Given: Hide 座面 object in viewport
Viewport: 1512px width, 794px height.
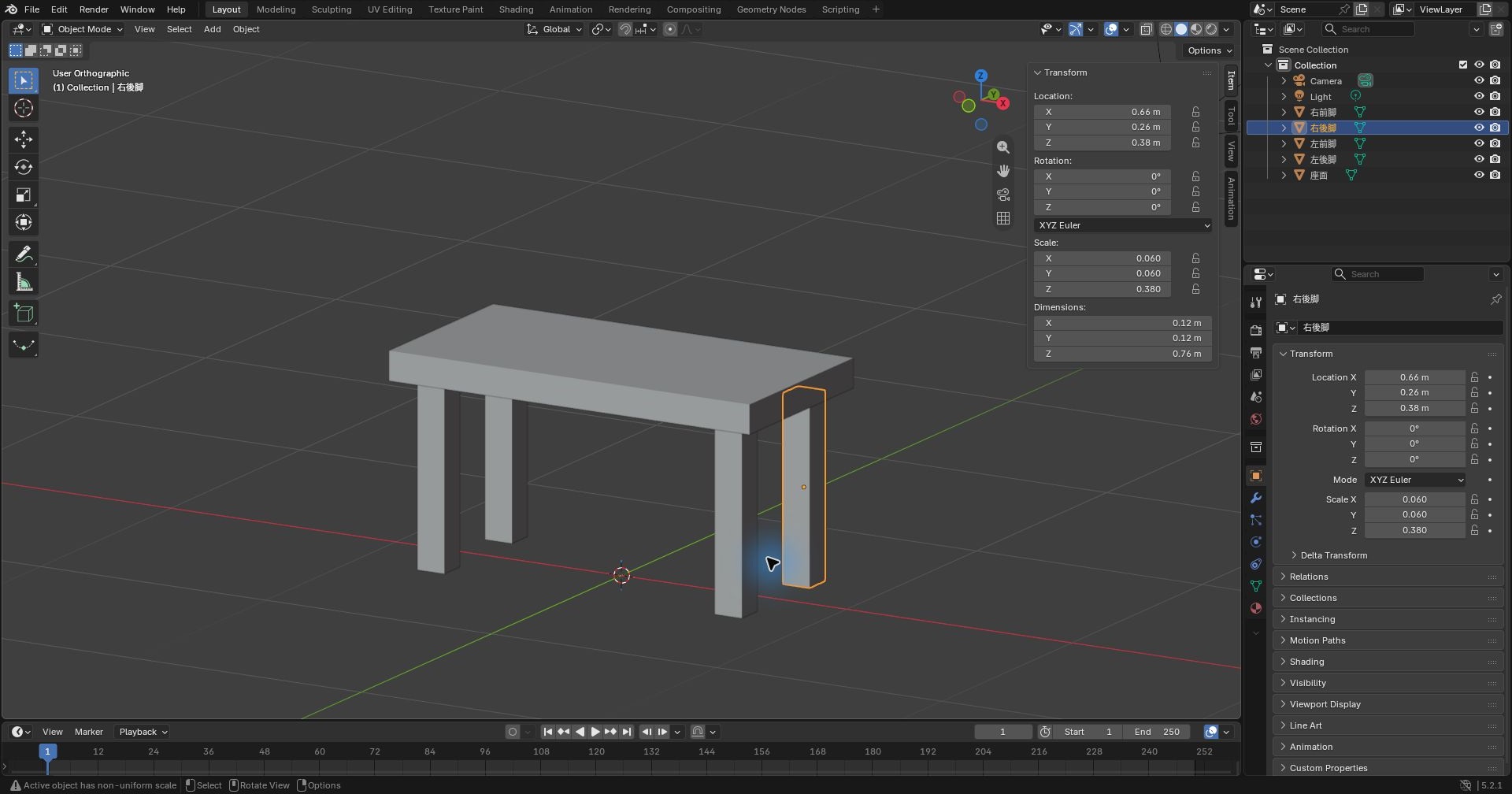Looking at the screenshot, I should tap(1479, 175).
